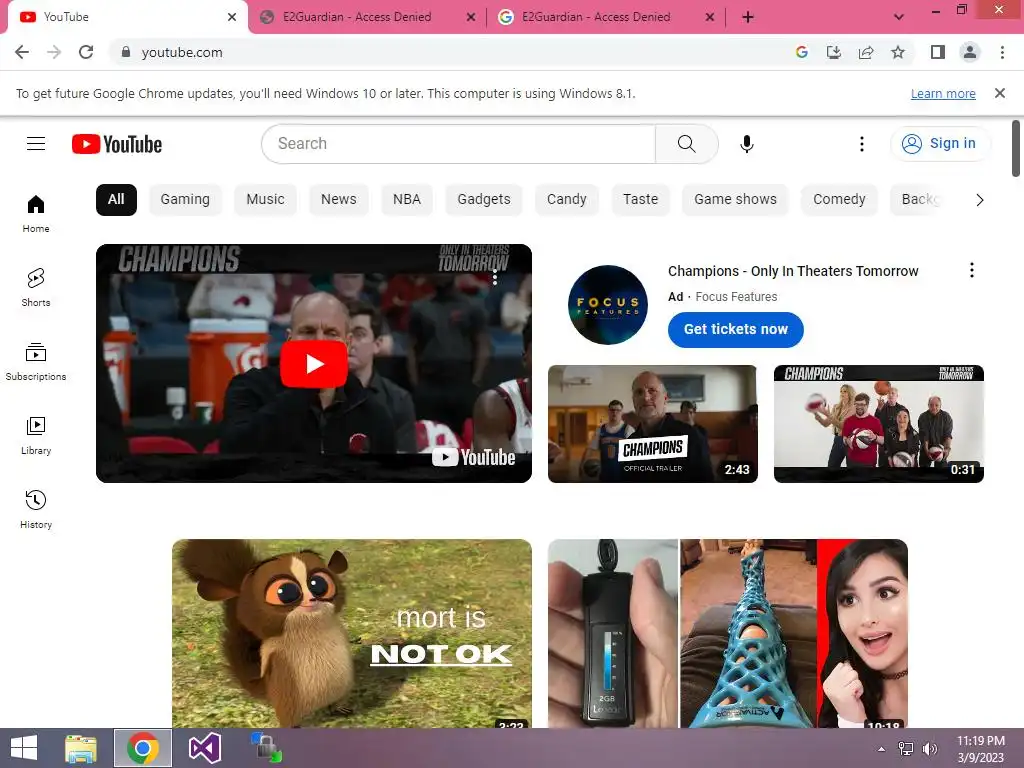Select the News filter chip
1024x768 pixels.
[x=338, y=200]
